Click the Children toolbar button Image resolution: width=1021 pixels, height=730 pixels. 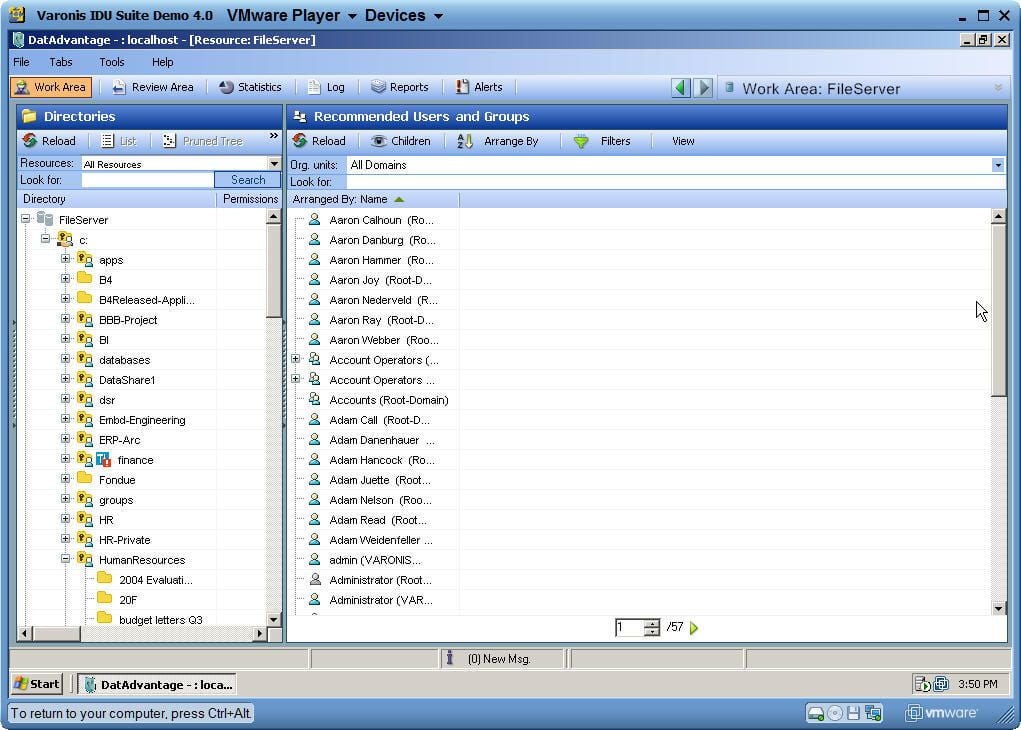click(x=400, y=141)
